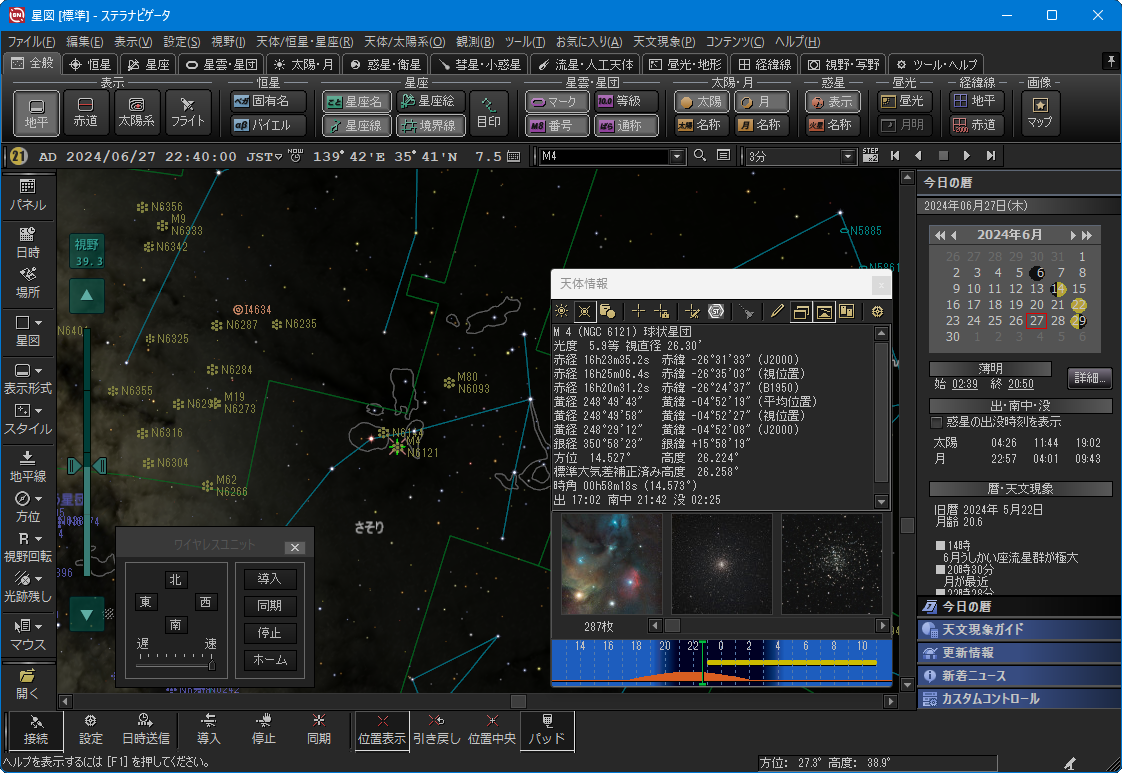
Task: Click the 詳細... button in calendar panel
Action: [1090, 378]
